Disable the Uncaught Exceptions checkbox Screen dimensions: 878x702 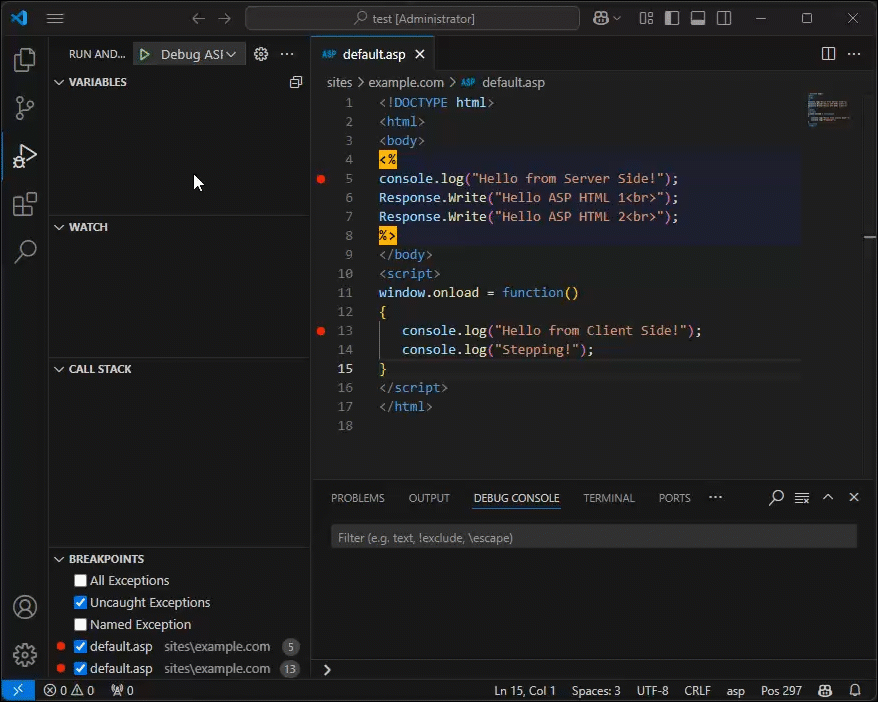[79, 602]
